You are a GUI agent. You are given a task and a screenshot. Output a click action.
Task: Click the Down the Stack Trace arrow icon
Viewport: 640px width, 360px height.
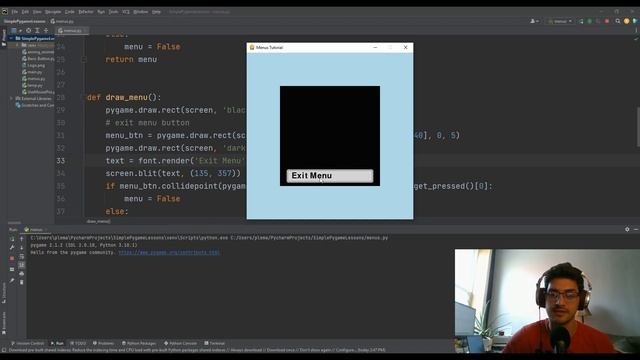[22, 247]
